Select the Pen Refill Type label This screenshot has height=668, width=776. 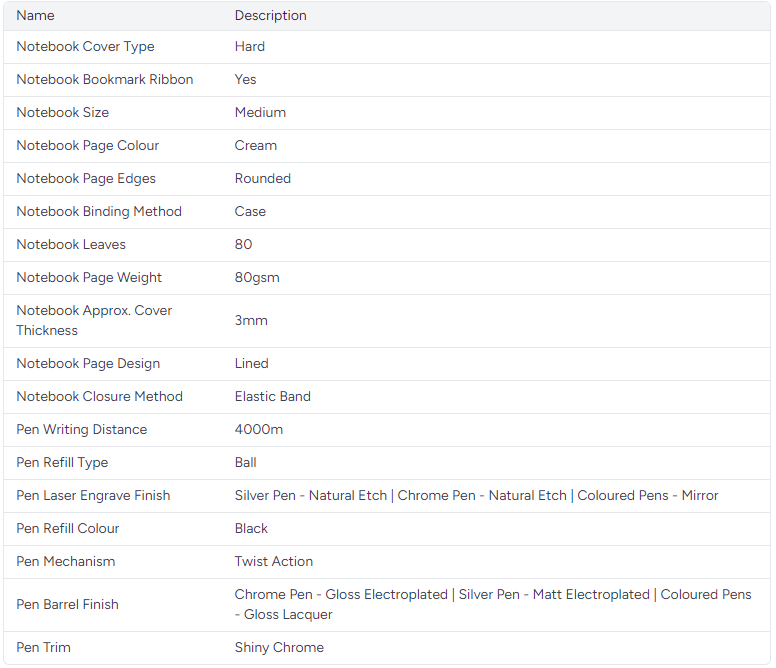(62, 463)
